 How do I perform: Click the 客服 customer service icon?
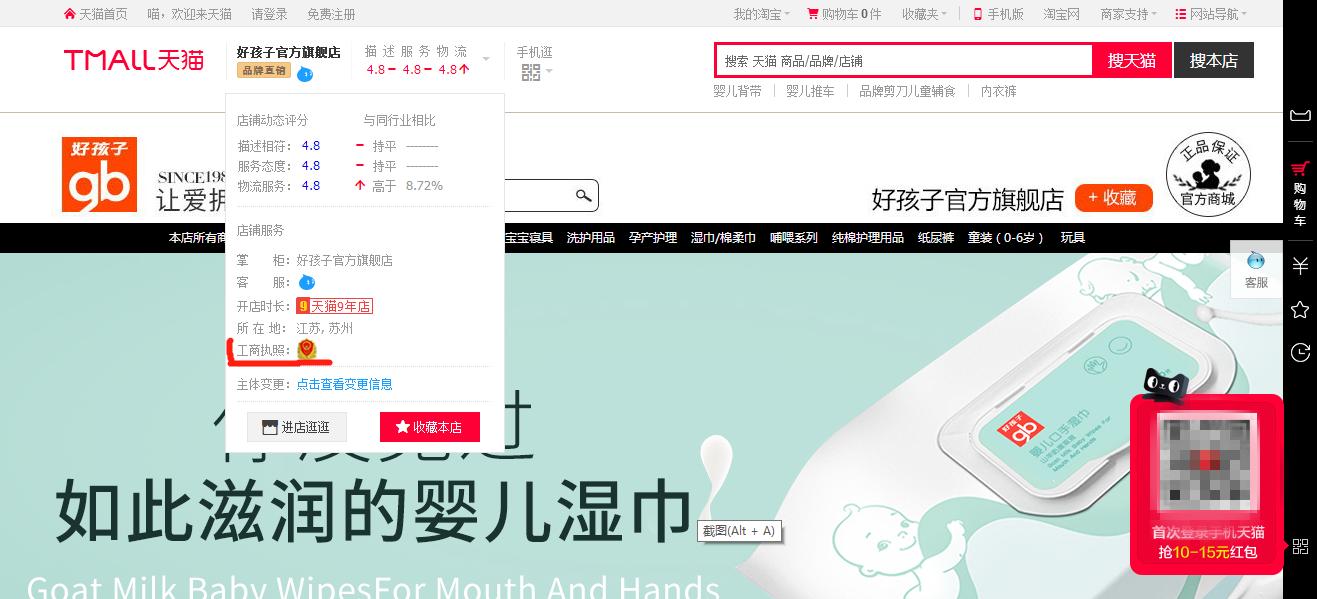pyautogui.click(x=1256, y=268)
